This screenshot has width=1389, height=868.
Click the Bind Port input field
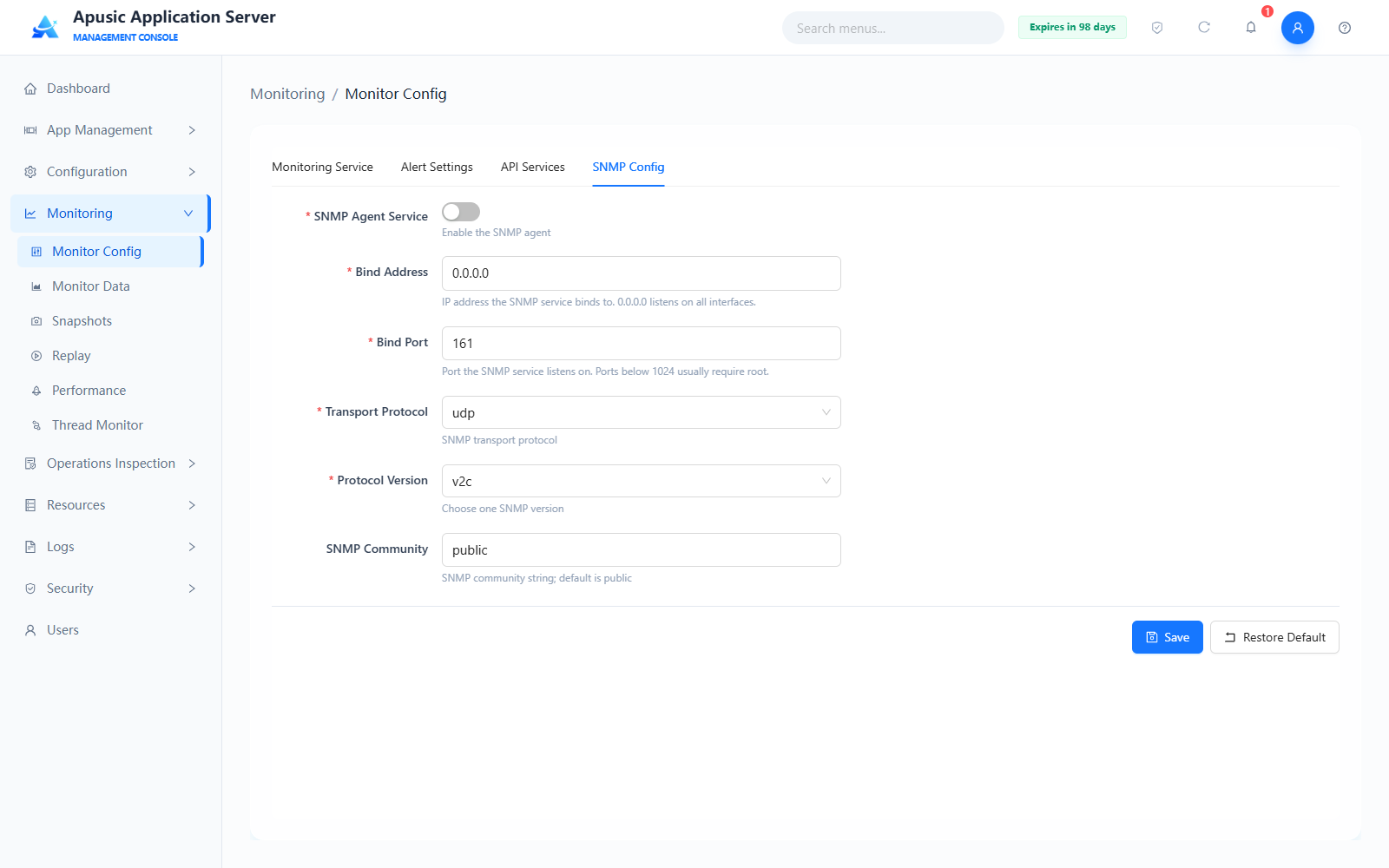coord(642,343)
